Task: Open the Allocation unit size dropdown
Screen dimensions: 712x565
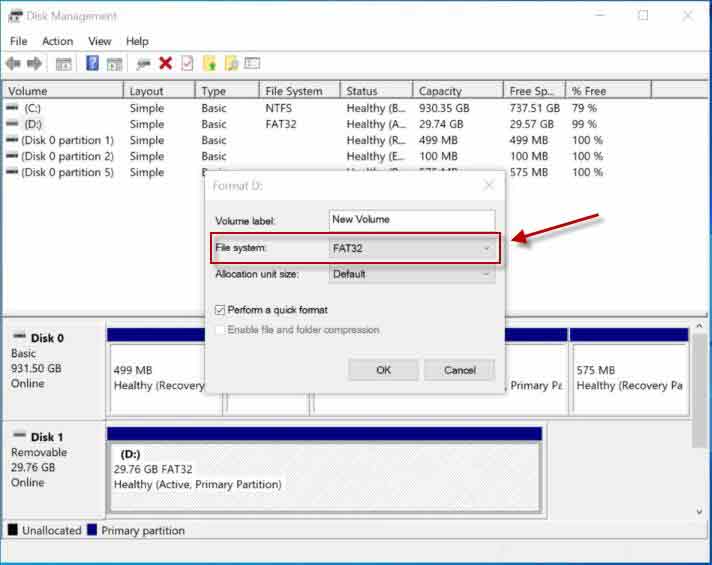Action: pyautogui.click(x=411, y=274)
